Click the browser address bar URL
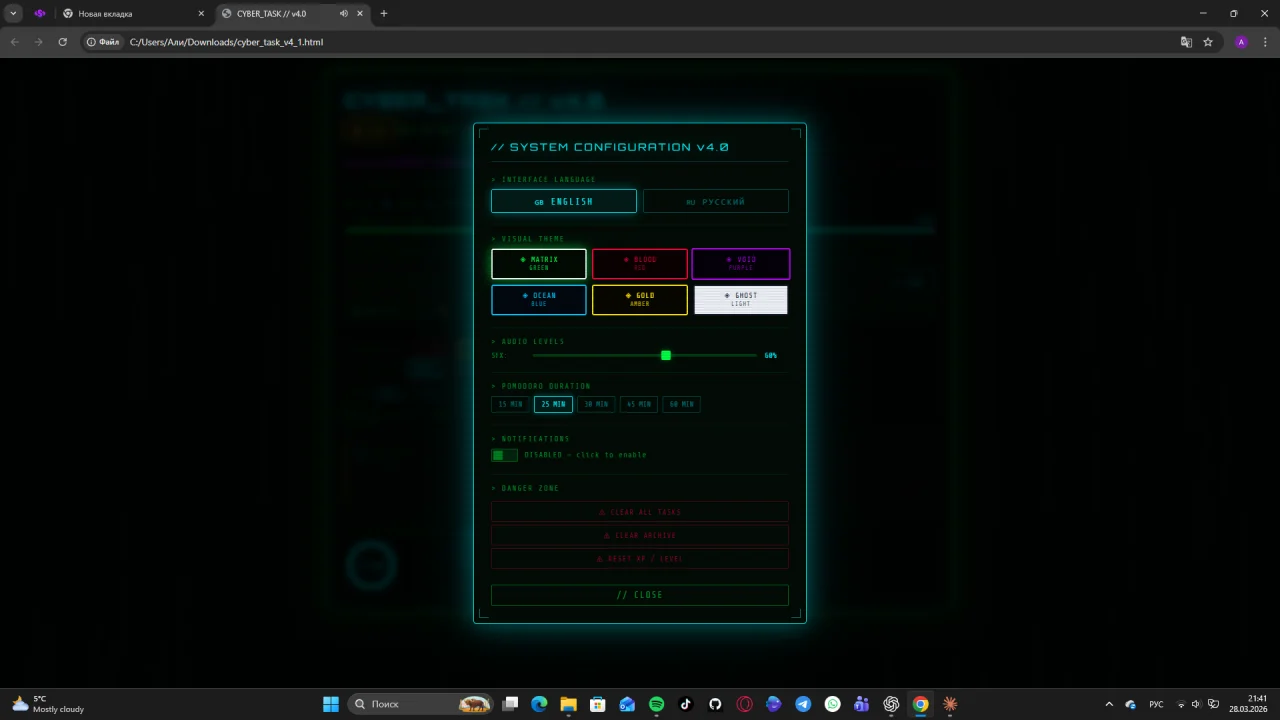Image resolution: width=1280 pixels, height=720 pixels. (226, 42)
